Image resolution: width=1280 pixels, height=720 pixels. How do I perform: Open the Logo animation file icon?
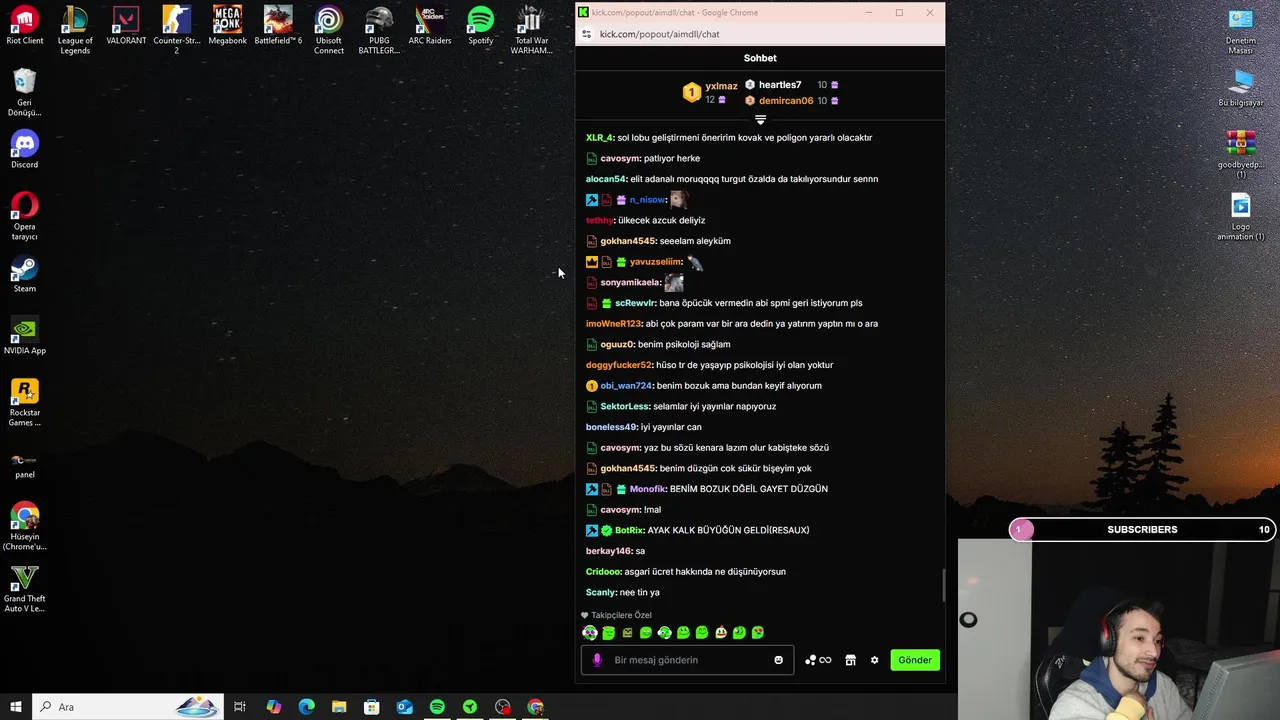point(1241,216)
